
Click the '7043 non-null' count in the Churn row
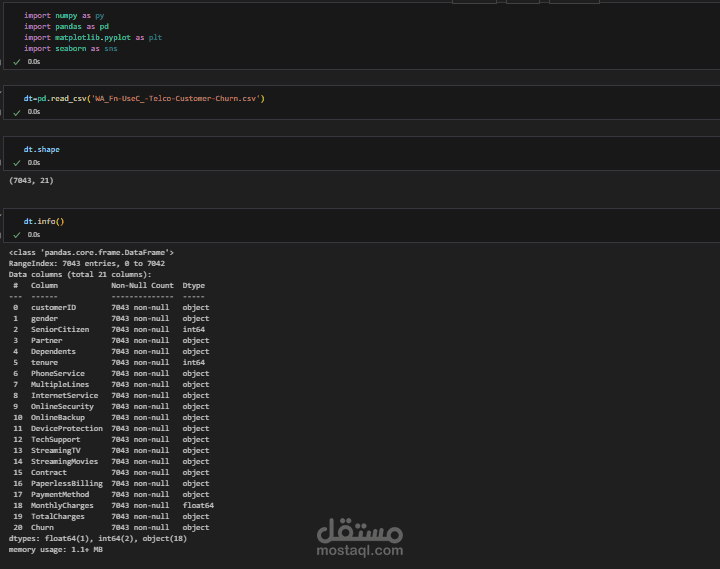(140, 528)
